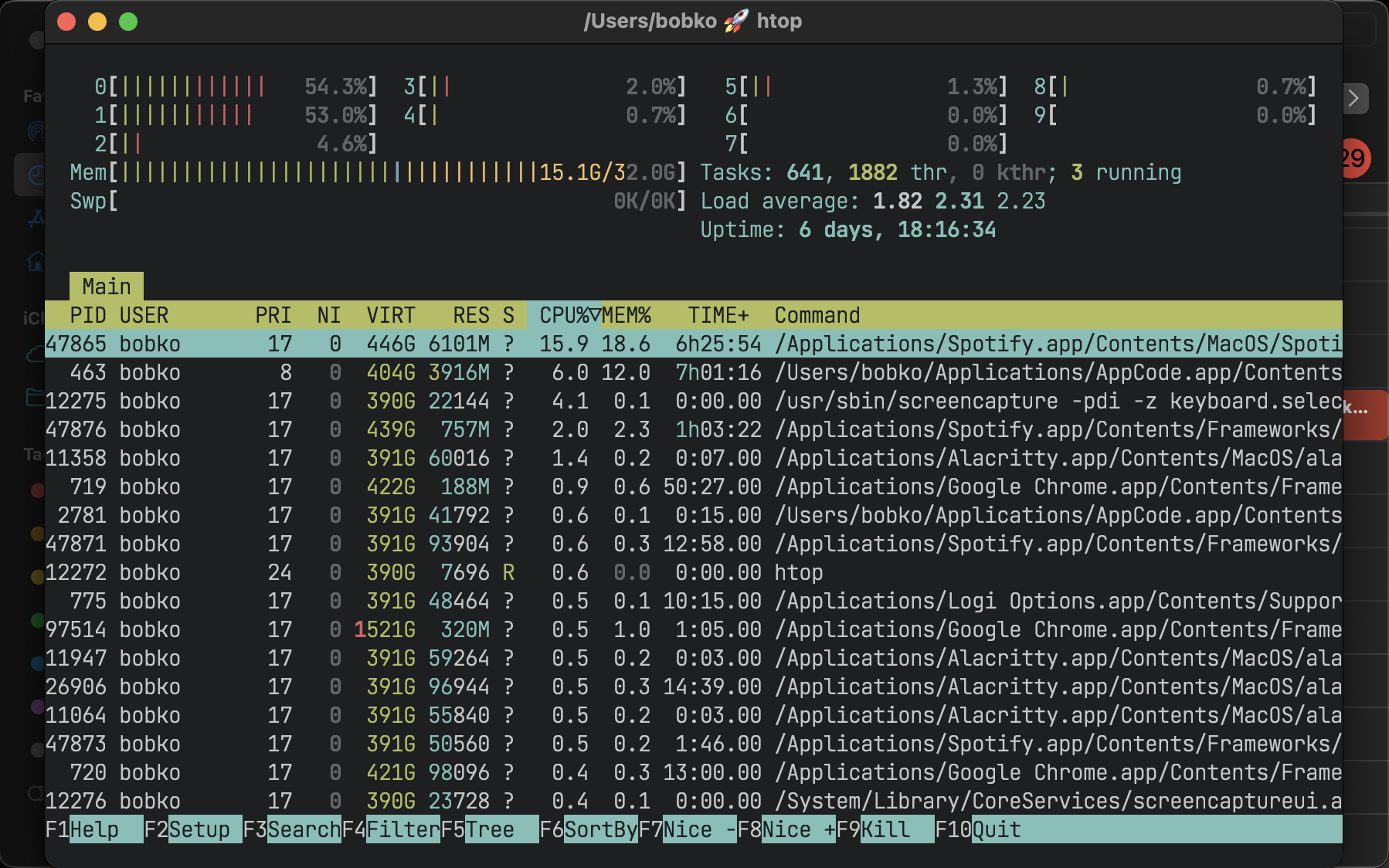Select the htop process row PID 12272

pos(694,572)
